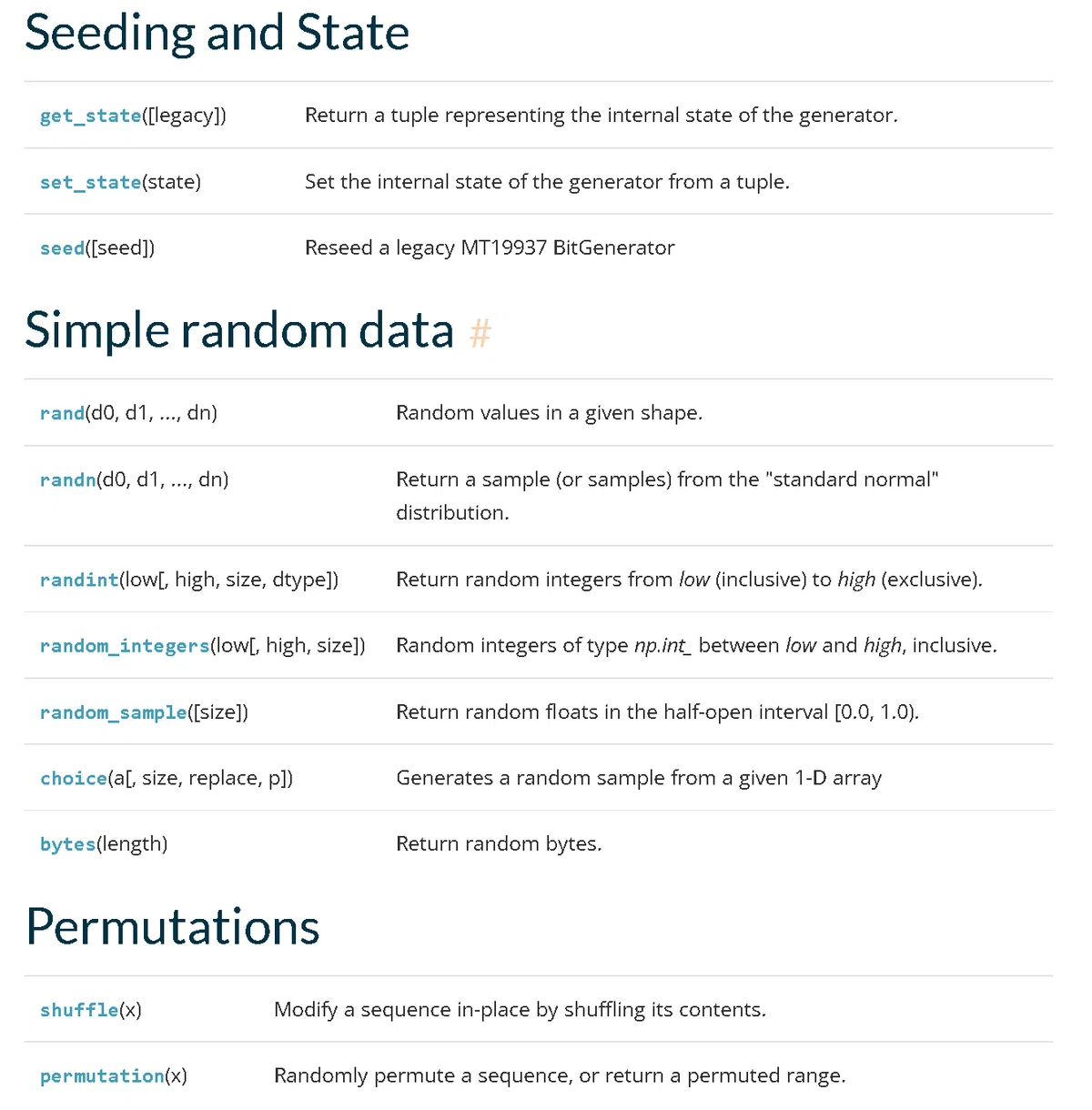Open the set_state function link

(x=91, y=182)
